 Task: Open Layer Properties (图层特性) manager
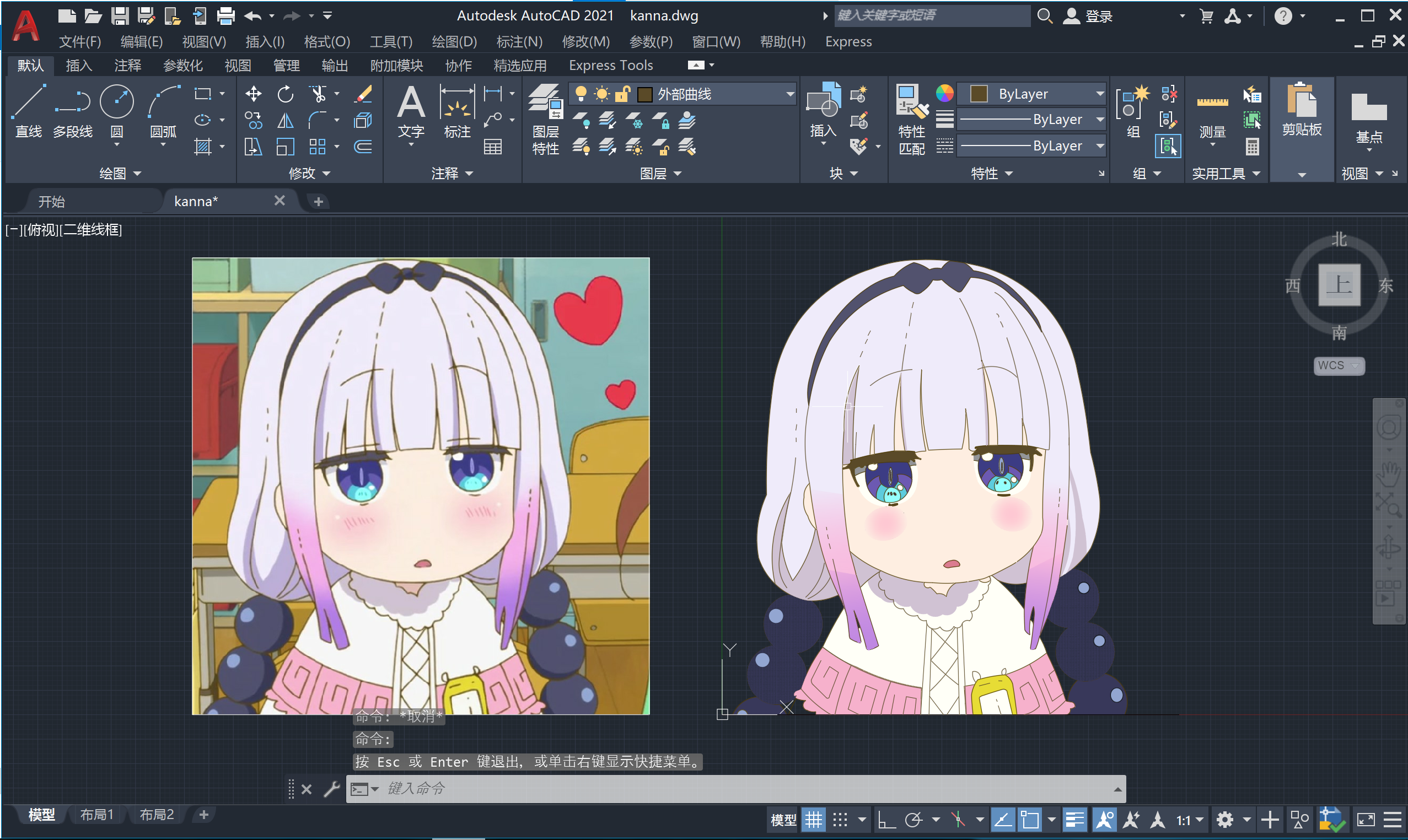(x=546, y=119)
